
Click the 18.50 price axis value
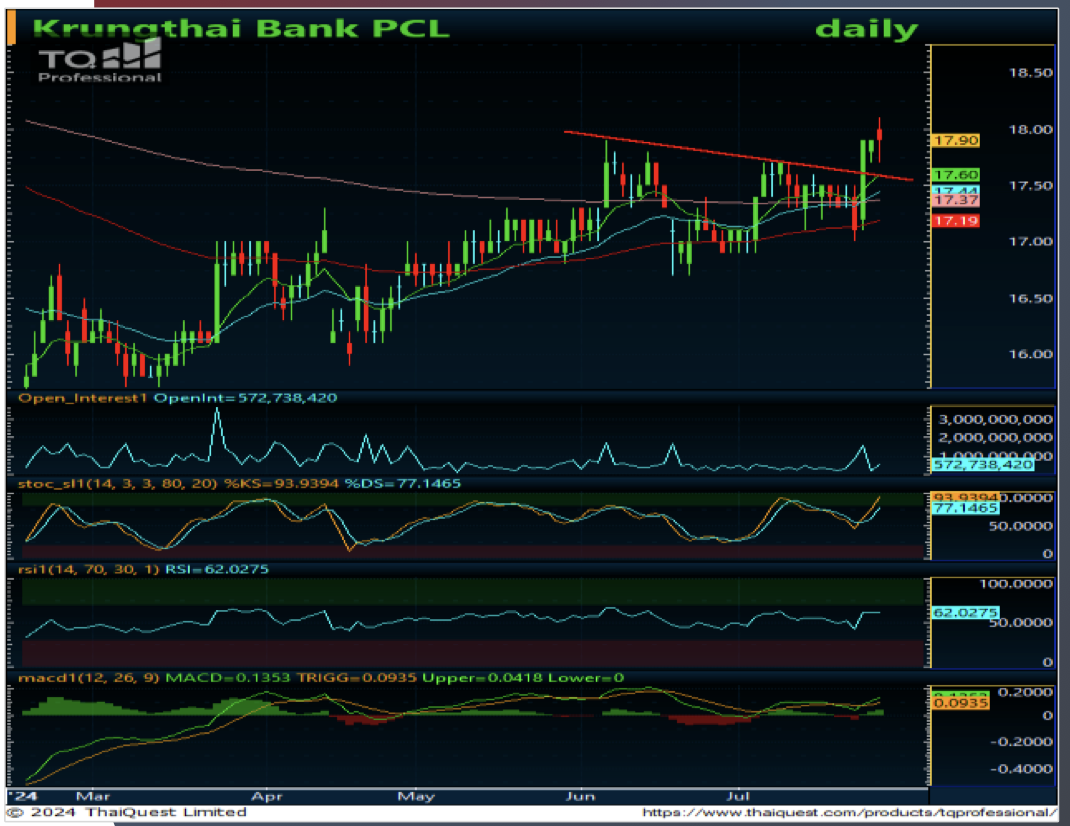tap(1030, 72)
